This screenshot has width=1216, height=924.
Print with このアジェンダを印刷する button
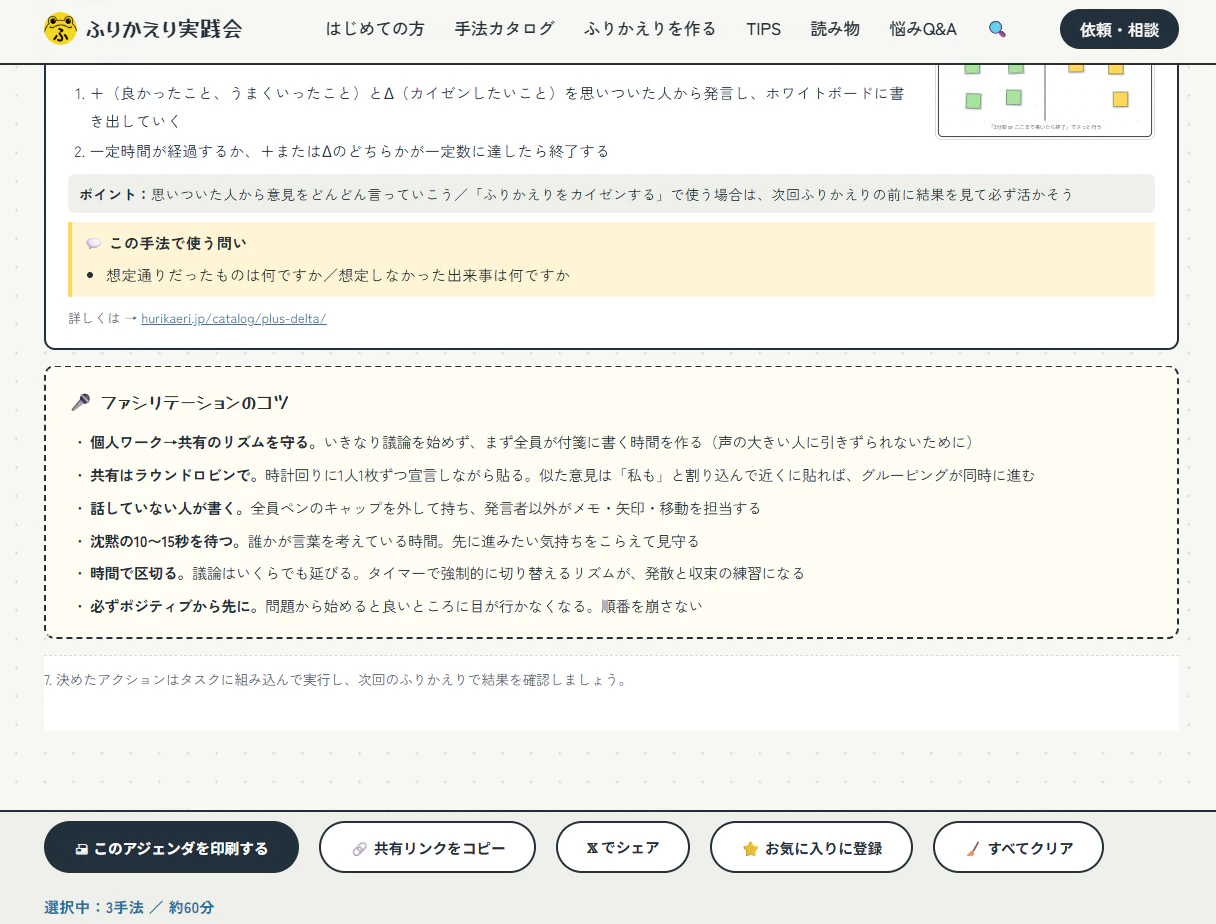tap(171, 848)
